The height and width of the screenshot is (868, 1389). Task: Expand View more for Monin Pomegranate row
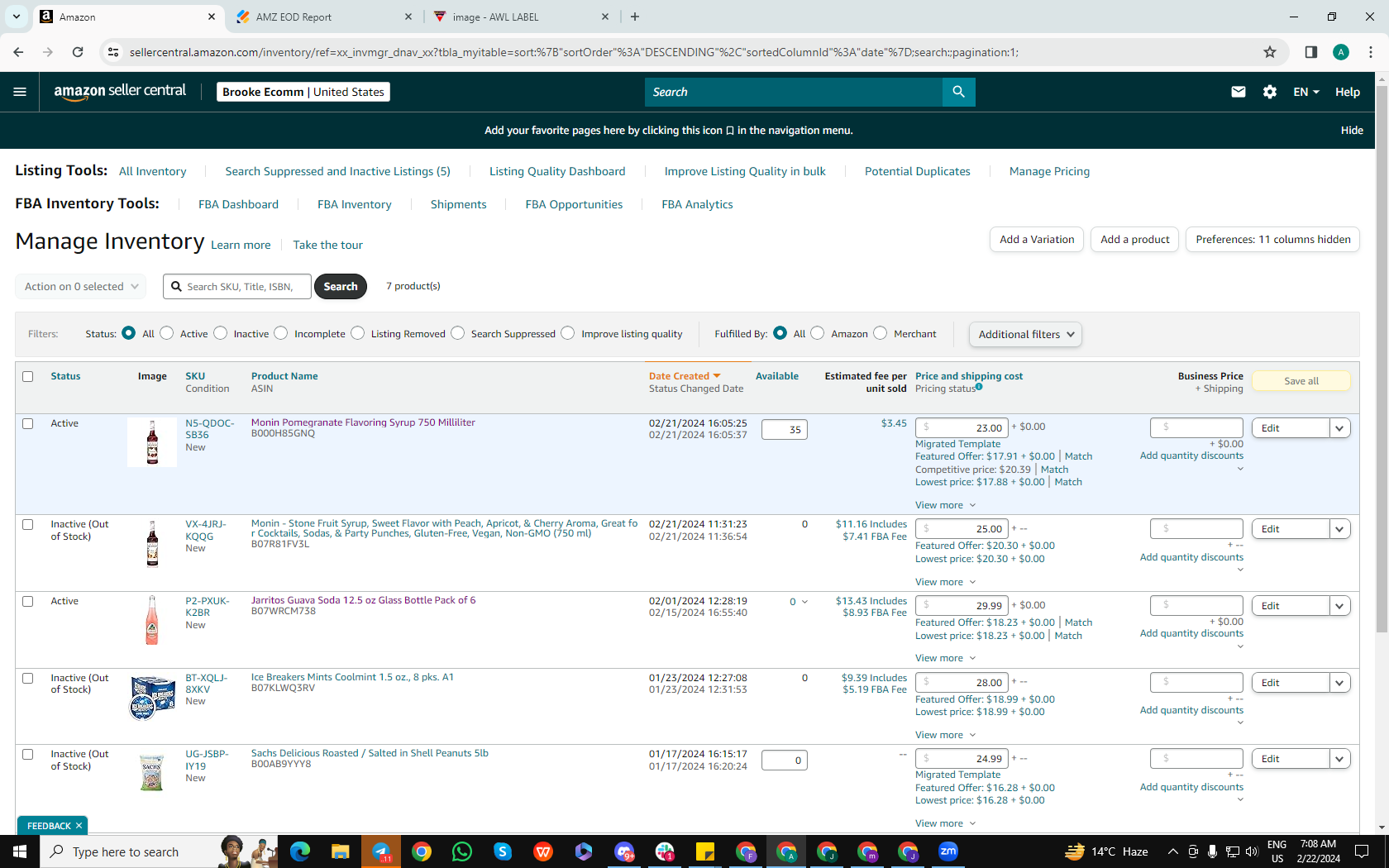pos(945,505)
